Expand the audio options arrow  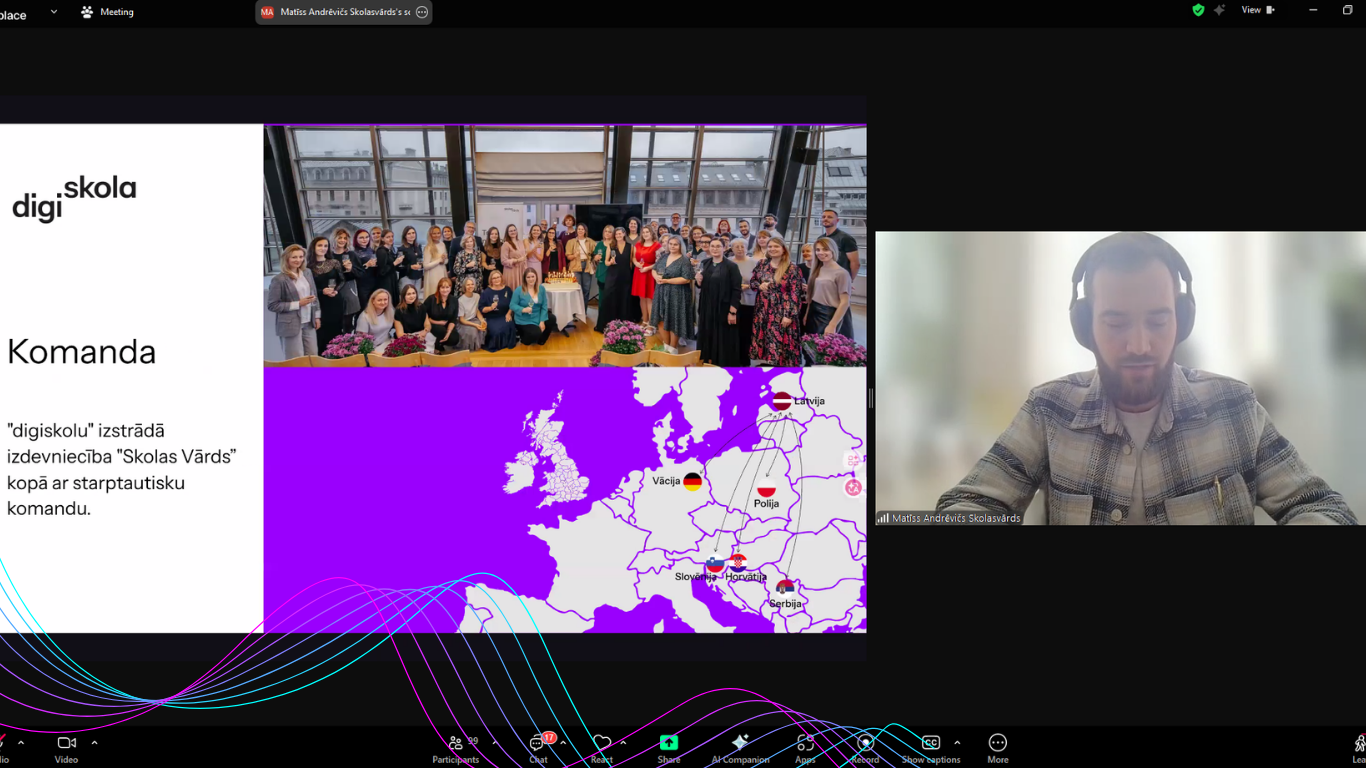point(21,743)
